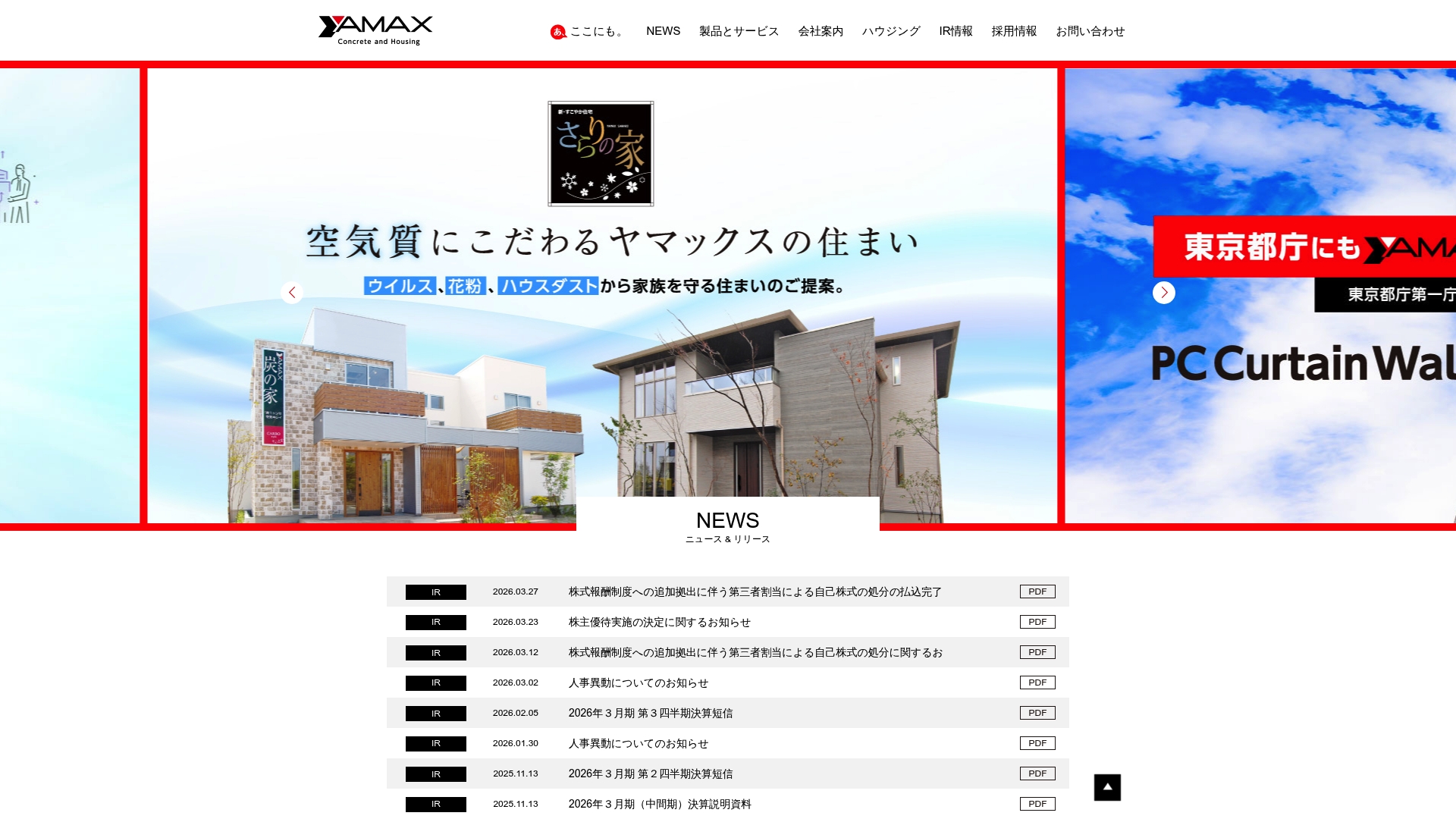The width and height of the screenshot is (1456, 819).
Task: Open the IR情報 menu
Action: 955,31
